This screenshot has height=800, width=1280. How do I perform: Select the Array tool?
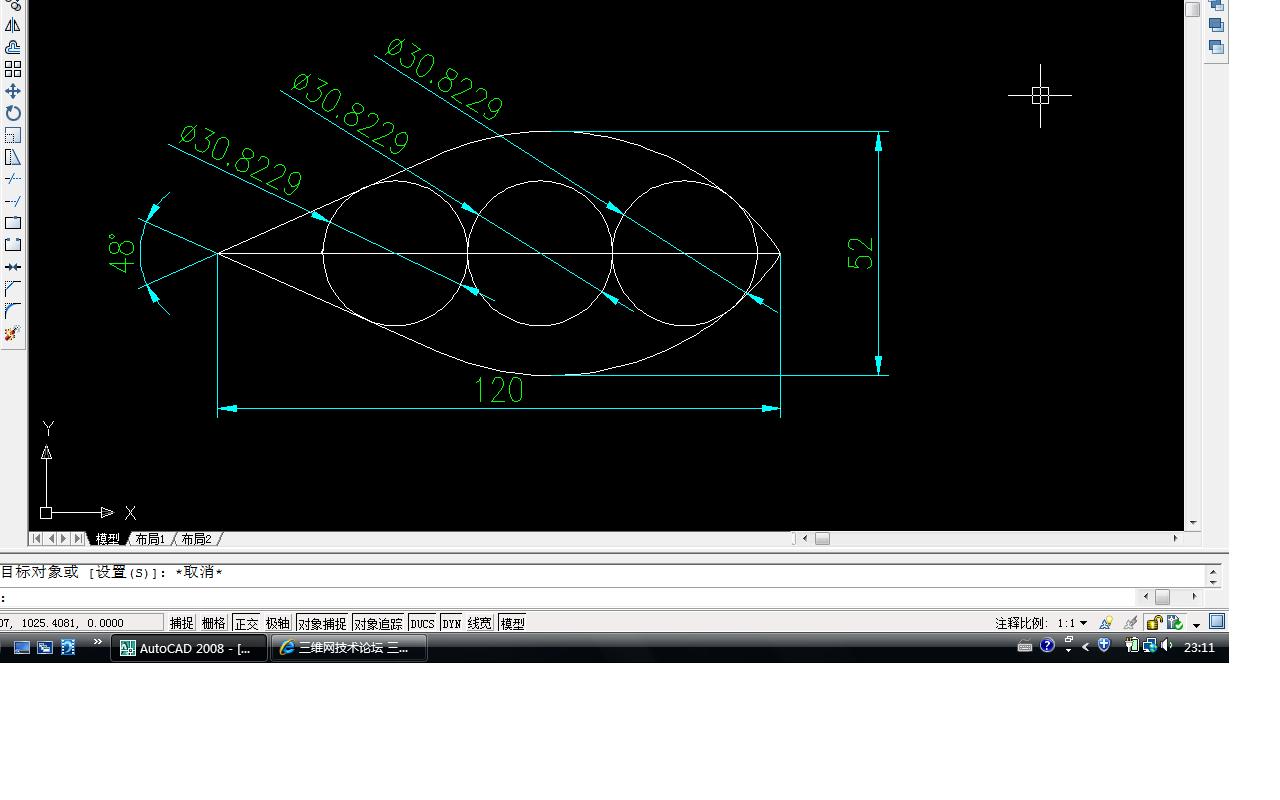pyautogui.click(x=13, y=69)
